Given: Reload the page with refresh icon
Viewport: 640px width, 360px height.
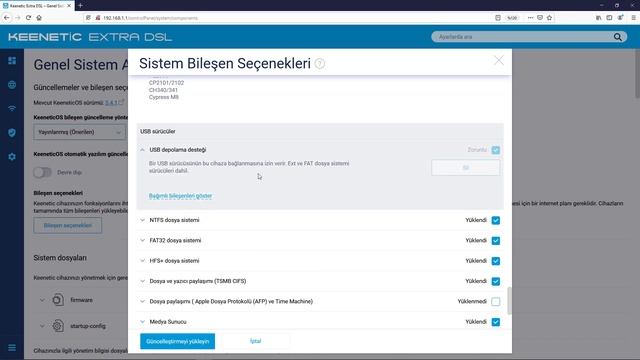Looking at the screenshot, I should coord(28,18).
